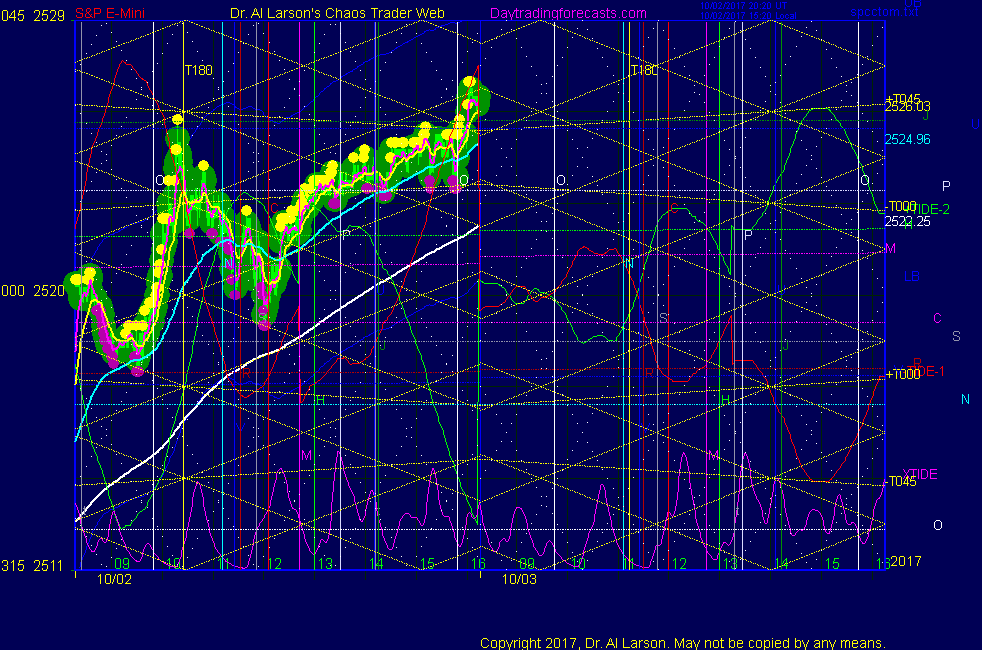The height and width of the screenshot is (650, 982).
Task: Click Dr. Al Larson's Chaos Trader Web heading
Action: (337, 13)
